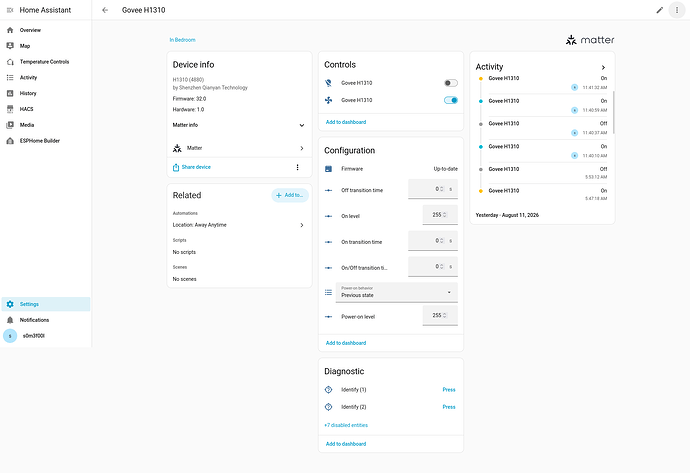This screenshot has height=473, width=690.
Task: Click the matter brand logo at top right
Action: pos(590,40)
